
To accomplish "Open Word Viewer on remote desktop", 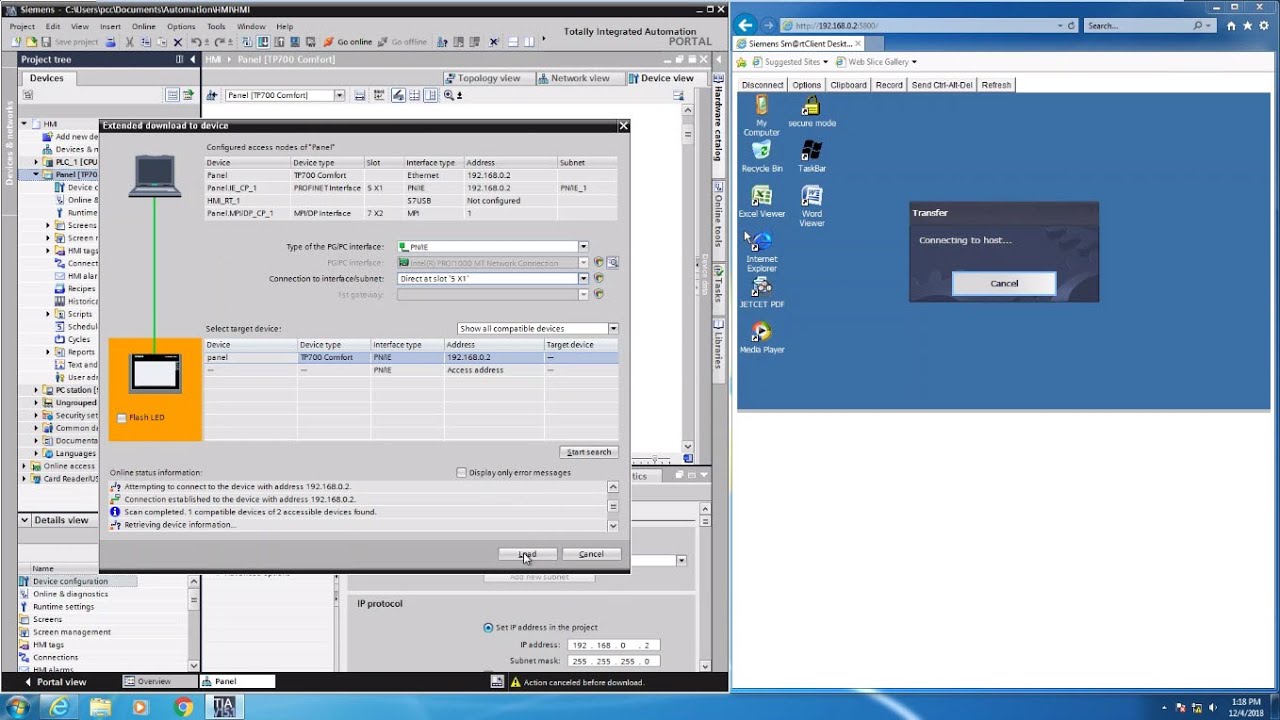I will click(811, 206).
